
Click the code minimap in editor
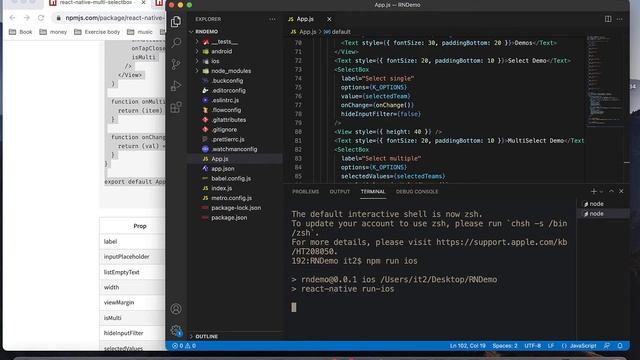pyautogui.click(x=605, y=82)
